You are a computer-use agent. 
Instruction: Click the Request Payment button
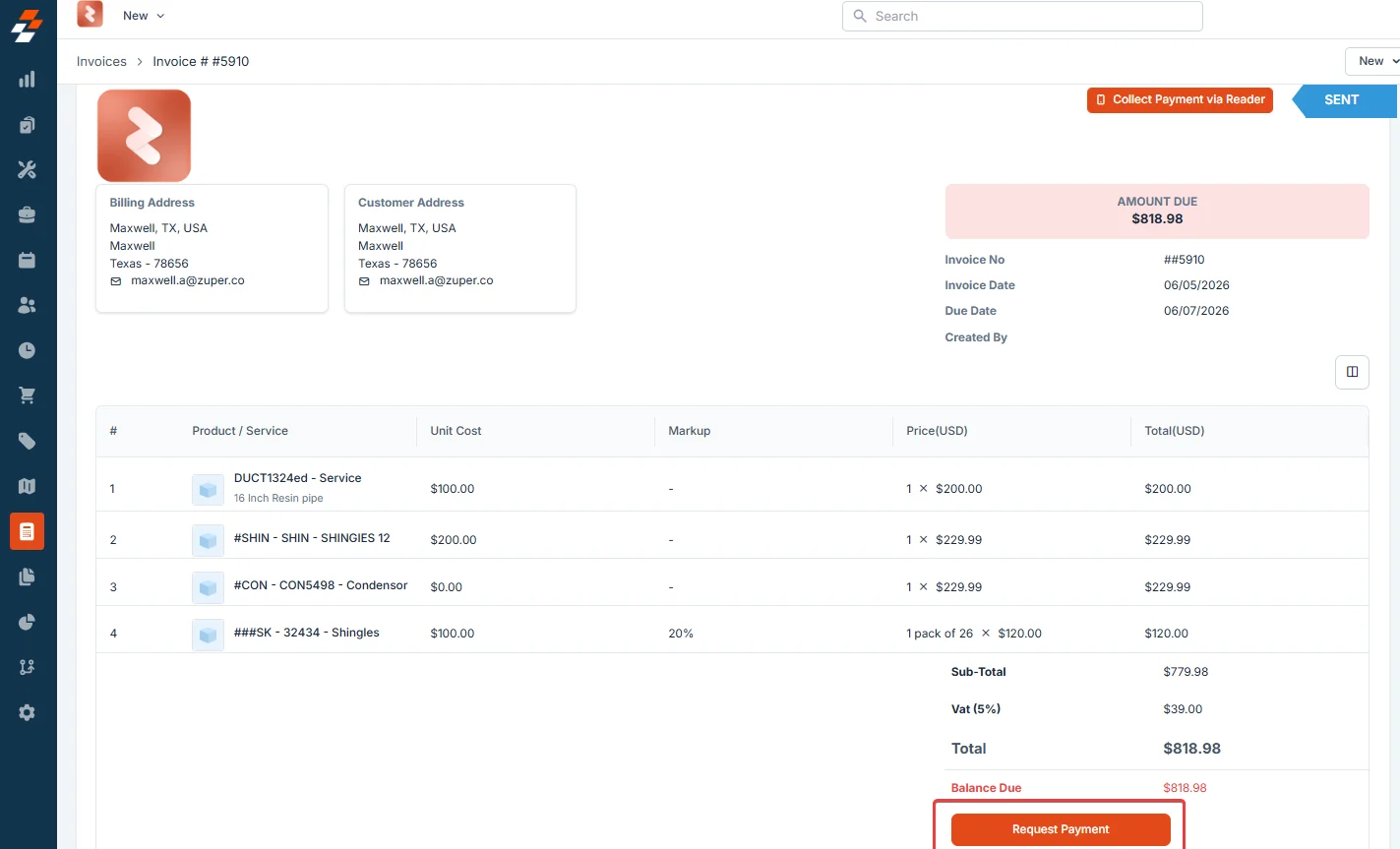tap(1061, 829)
